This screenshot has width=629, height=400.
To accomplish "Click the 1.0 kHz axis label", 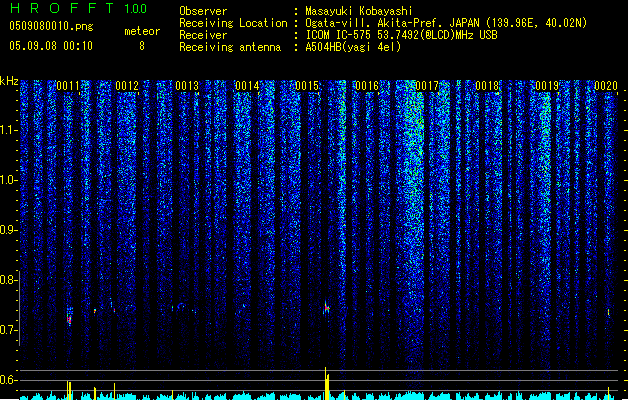I will click(x=8, y=180).
